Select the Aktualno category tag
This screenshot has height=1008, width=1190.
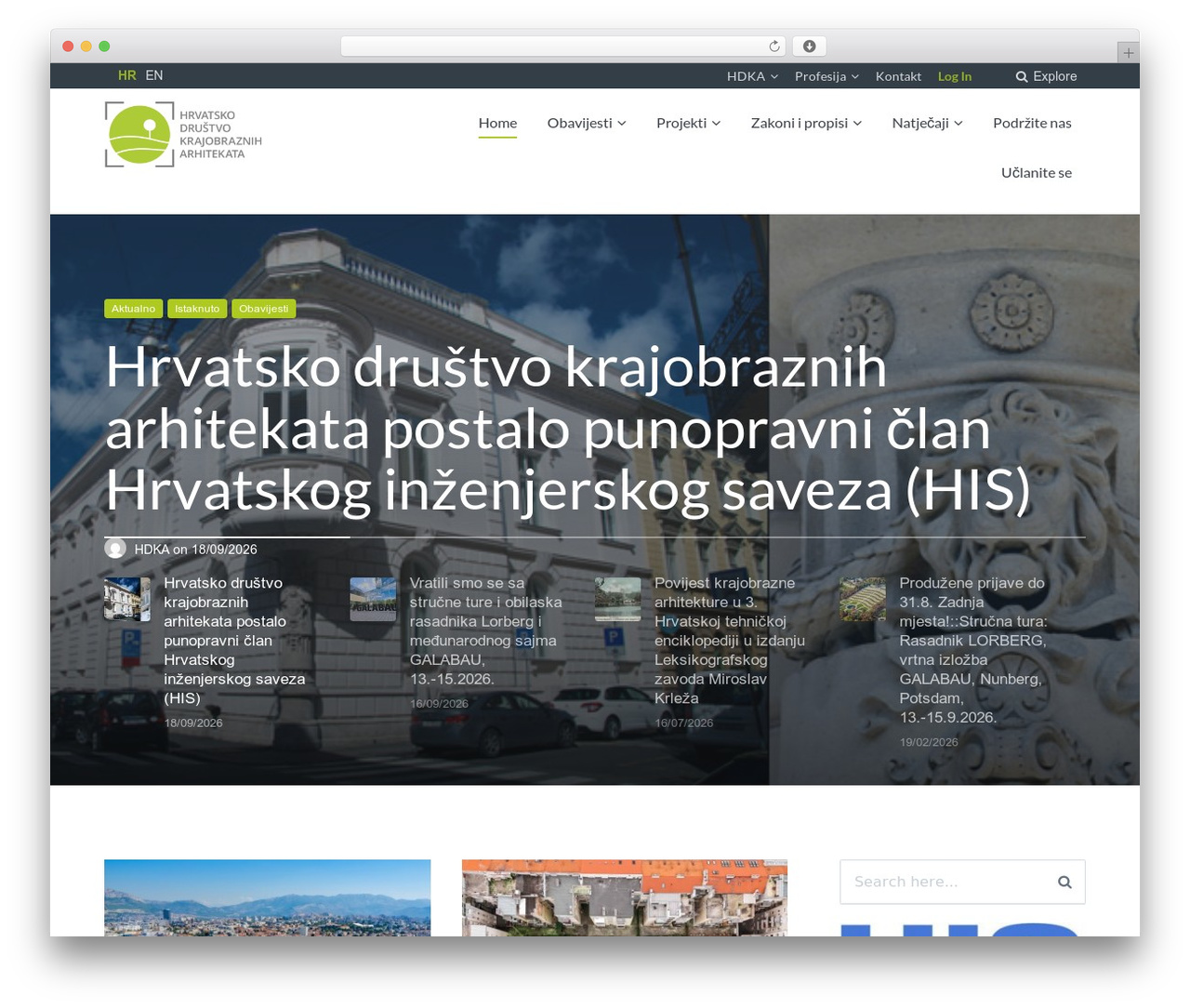[133, 309]
